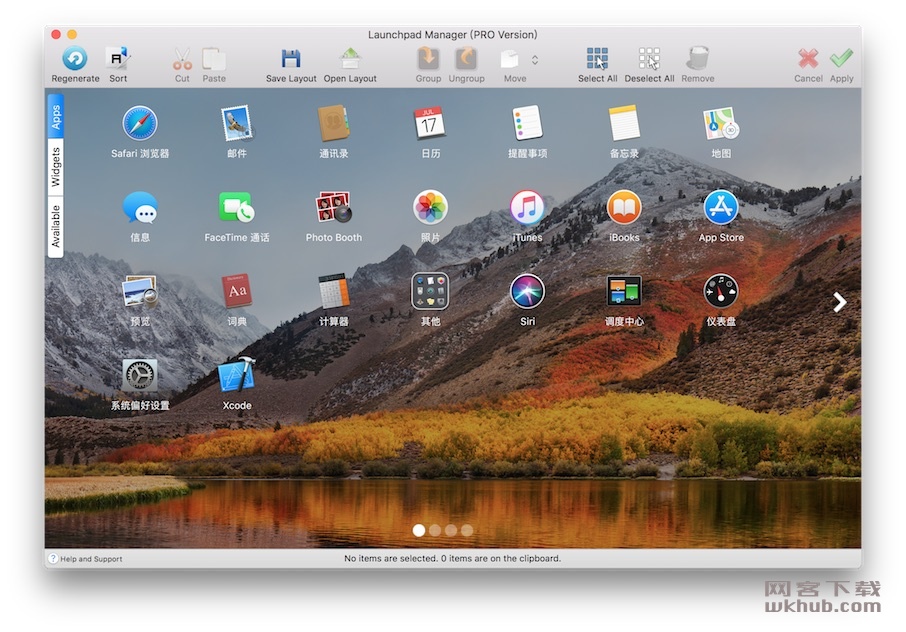
Task: Switch to the Apps side tab
Action: tap(55, 116)
